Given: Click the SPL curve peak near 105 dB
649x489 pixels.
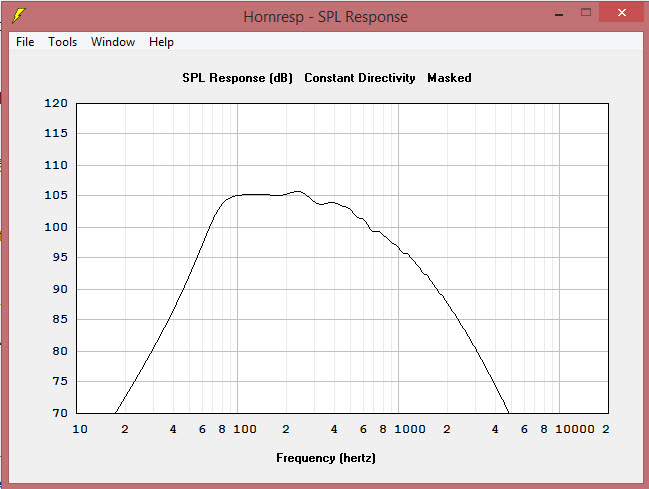Looking at the screenshot, I should (298, 192).
